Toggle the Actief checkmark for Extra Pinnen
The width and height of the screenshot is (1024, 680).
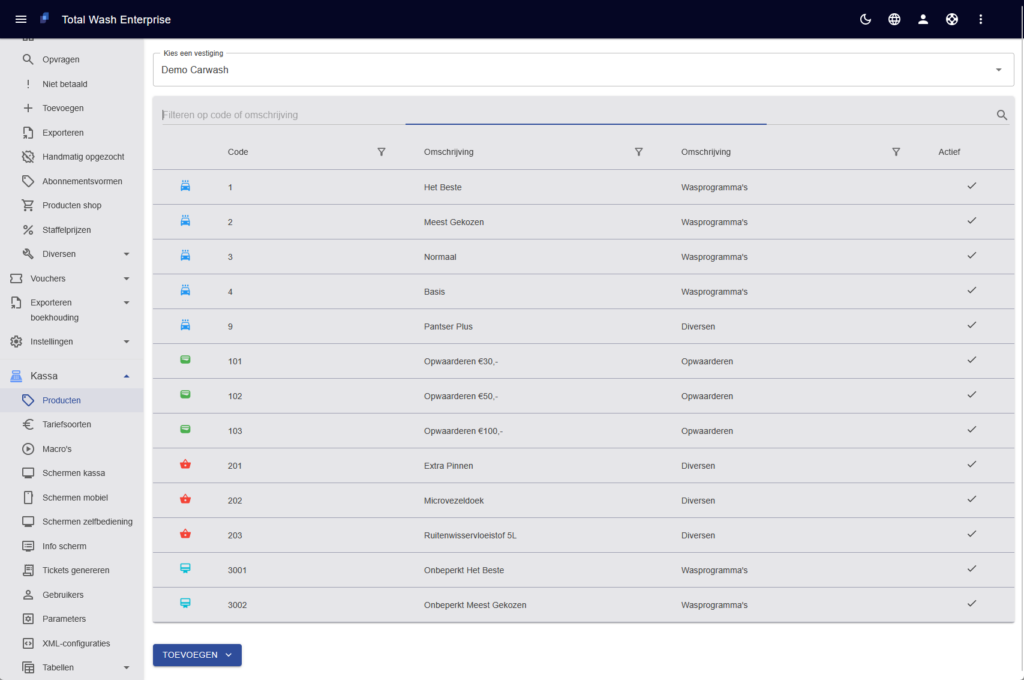tap(971, 464)
